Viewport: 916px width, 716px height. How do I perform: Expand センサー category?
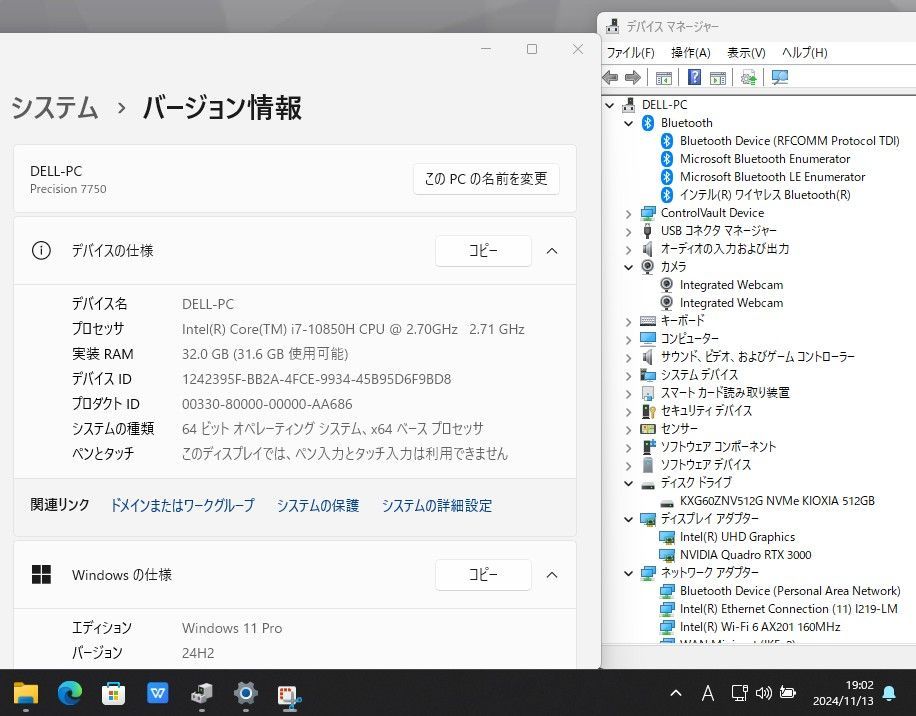pos(629,430)
